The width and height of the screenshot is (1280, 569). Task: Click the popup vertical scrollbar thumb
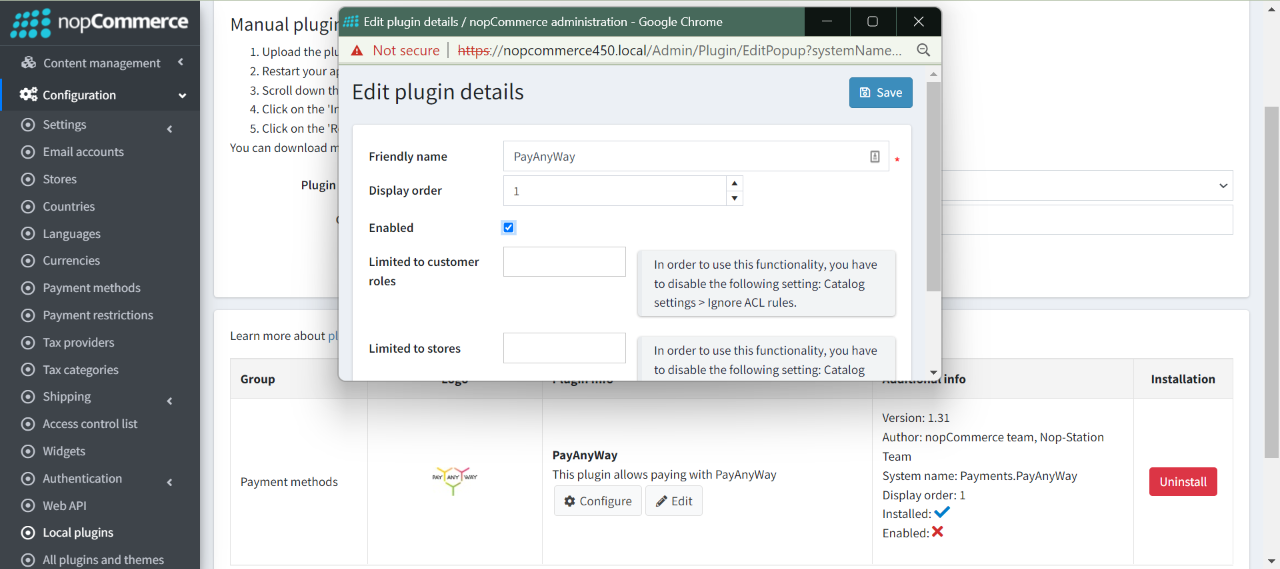click(x=934, y=186)
